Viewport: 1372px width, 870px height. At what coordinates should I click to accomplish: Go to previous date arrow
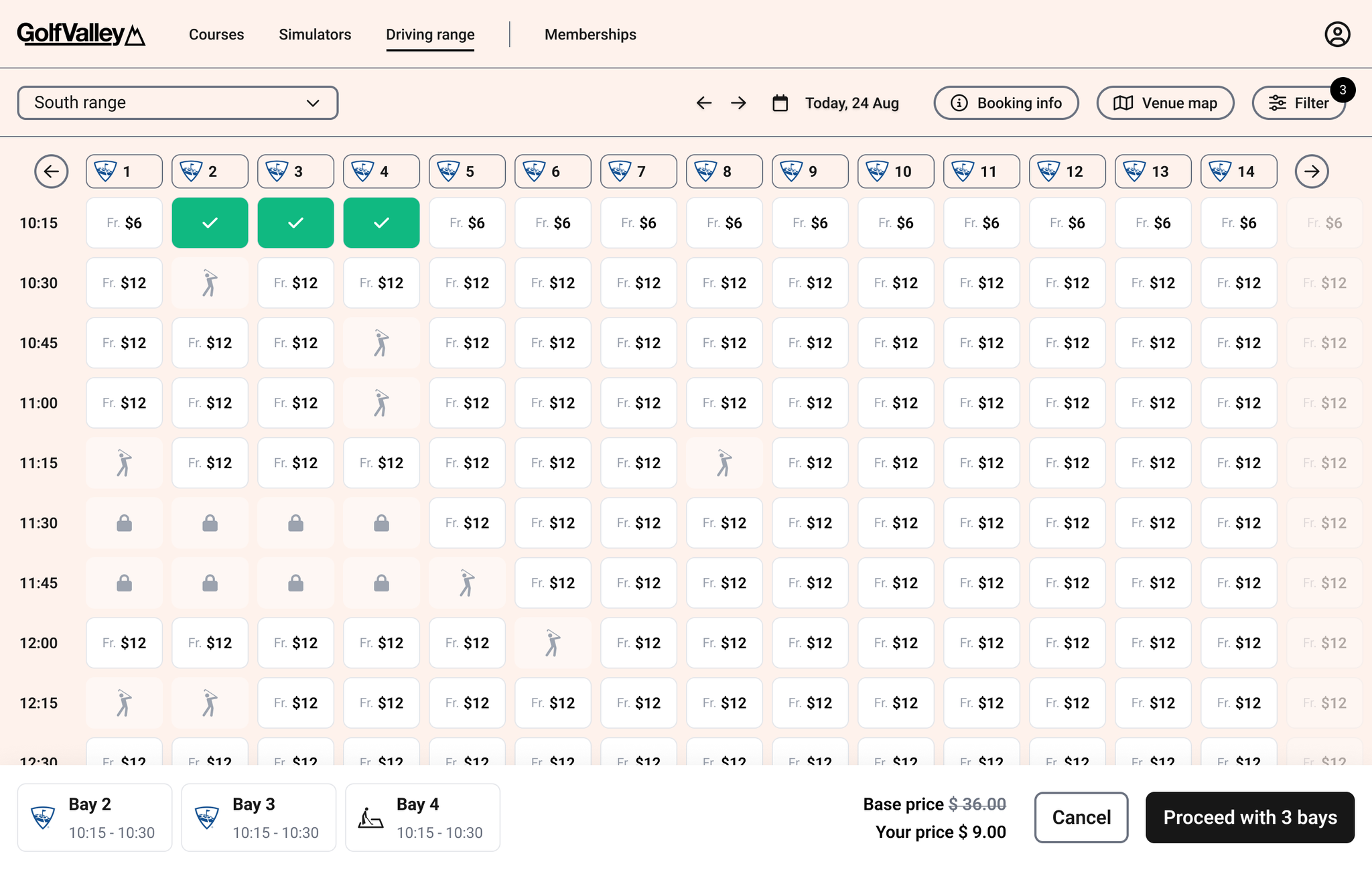click(x=703, y=103)
